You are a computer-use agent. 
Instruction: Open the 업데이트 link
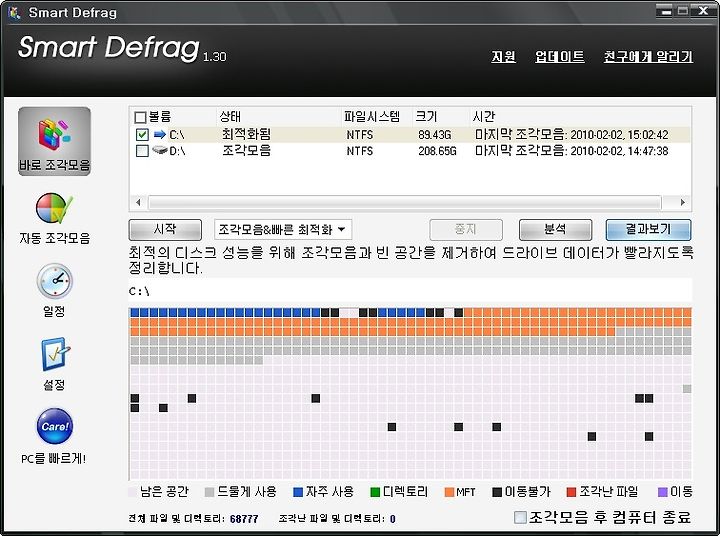tap(560, 56)
